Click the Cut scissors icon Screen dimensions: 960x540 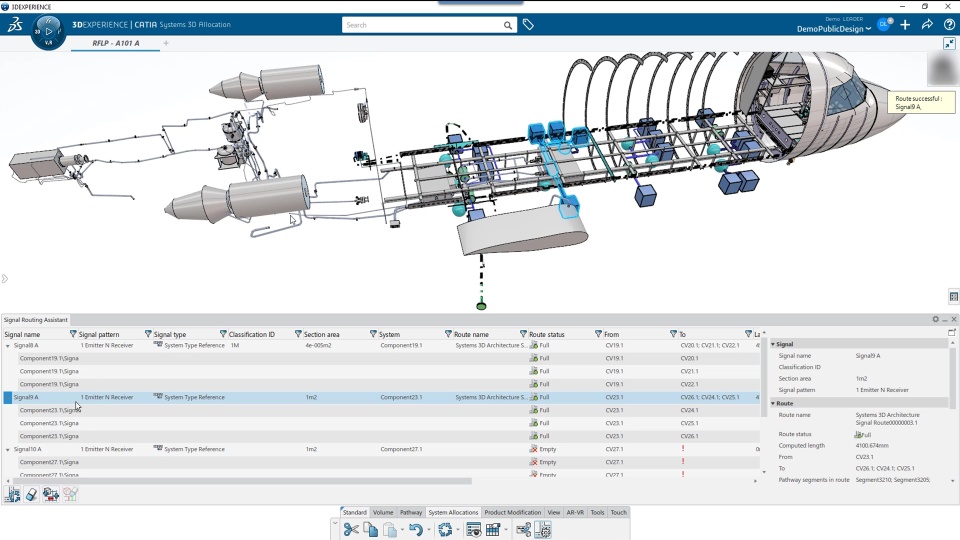coord(351,530)
